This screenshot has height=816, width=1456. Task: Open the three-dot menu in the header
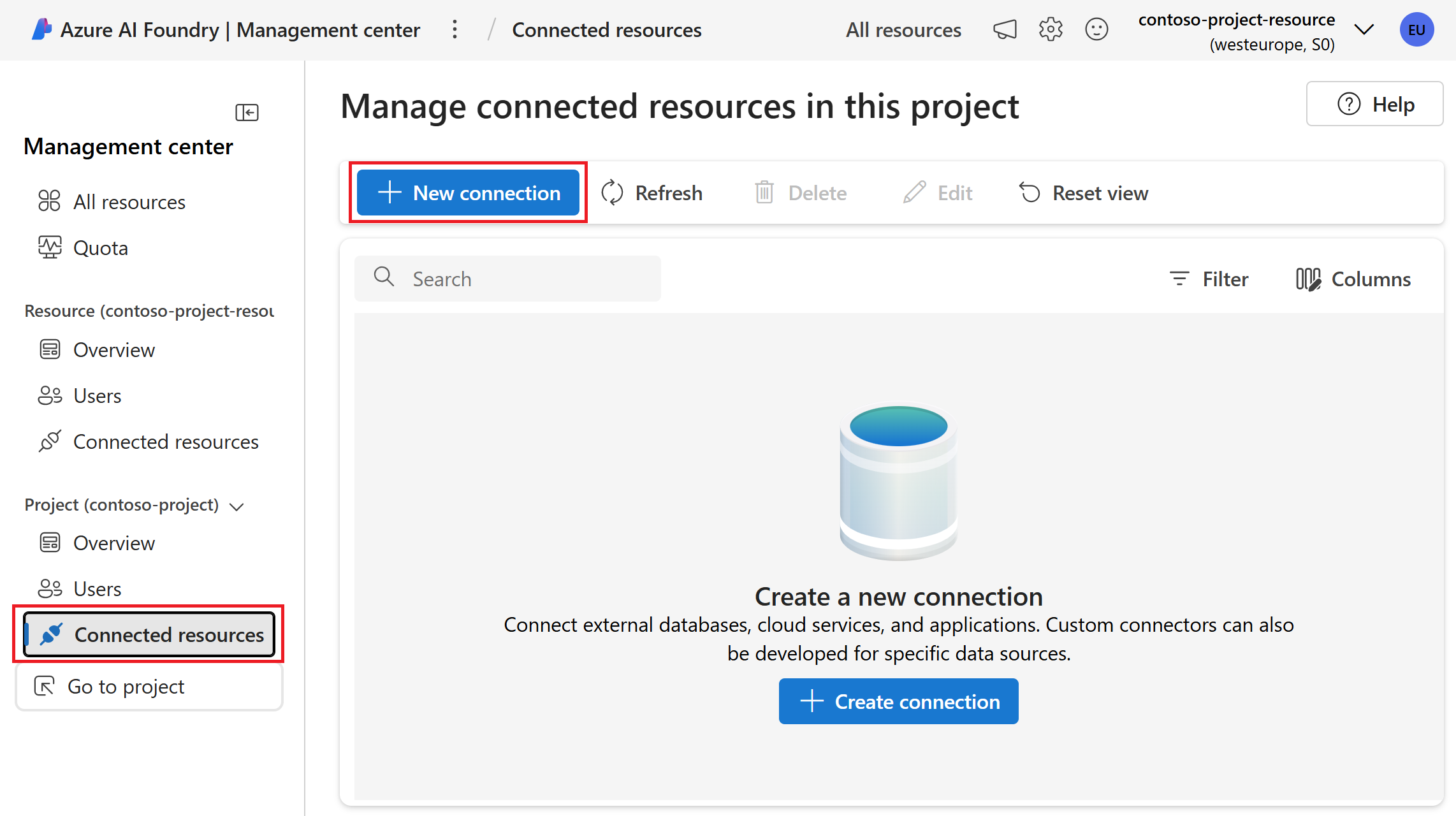pyautogui.click(x=455, y=29)
